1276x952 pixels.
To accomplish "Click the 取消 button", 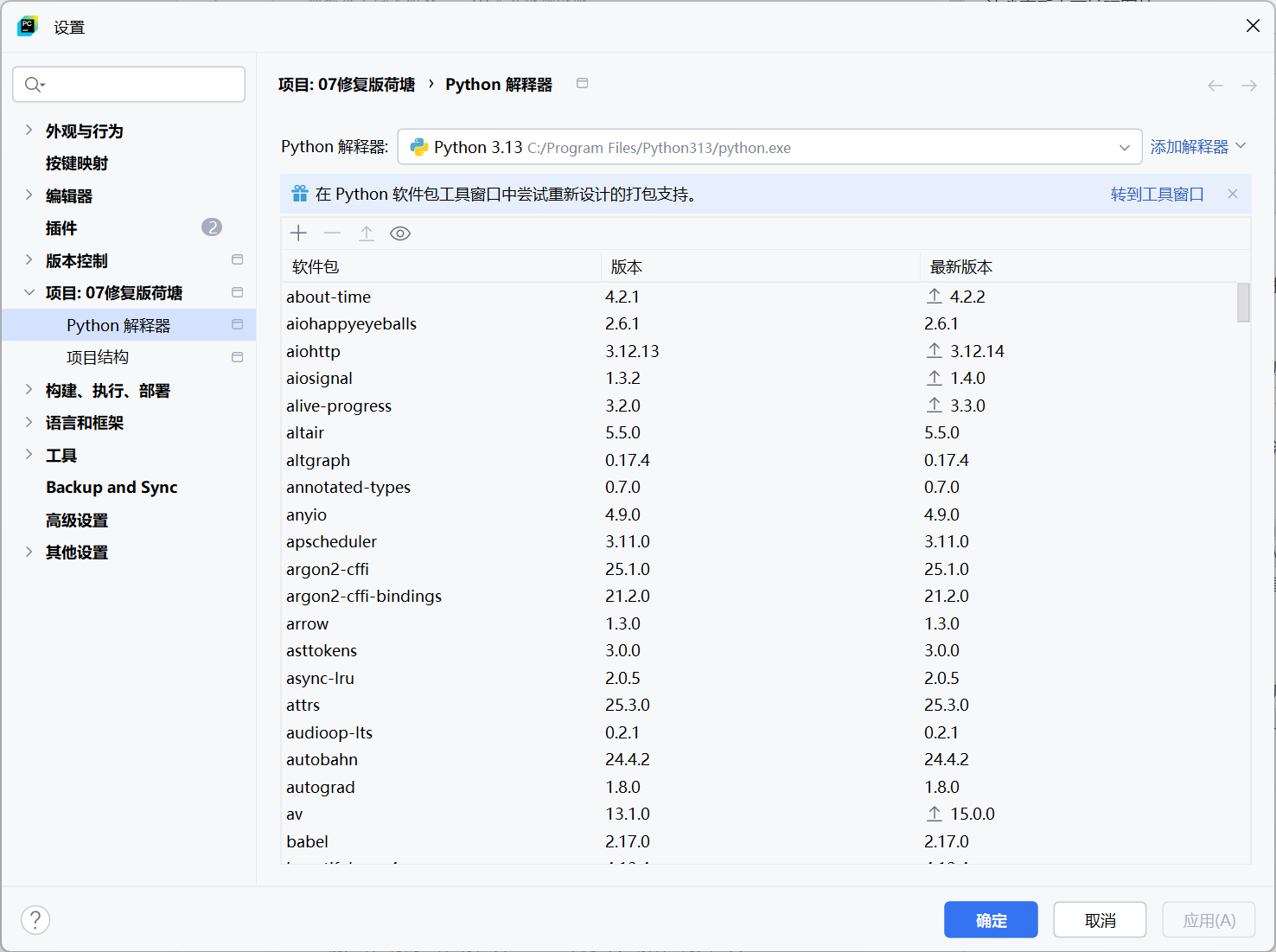I will [1100, 920].
